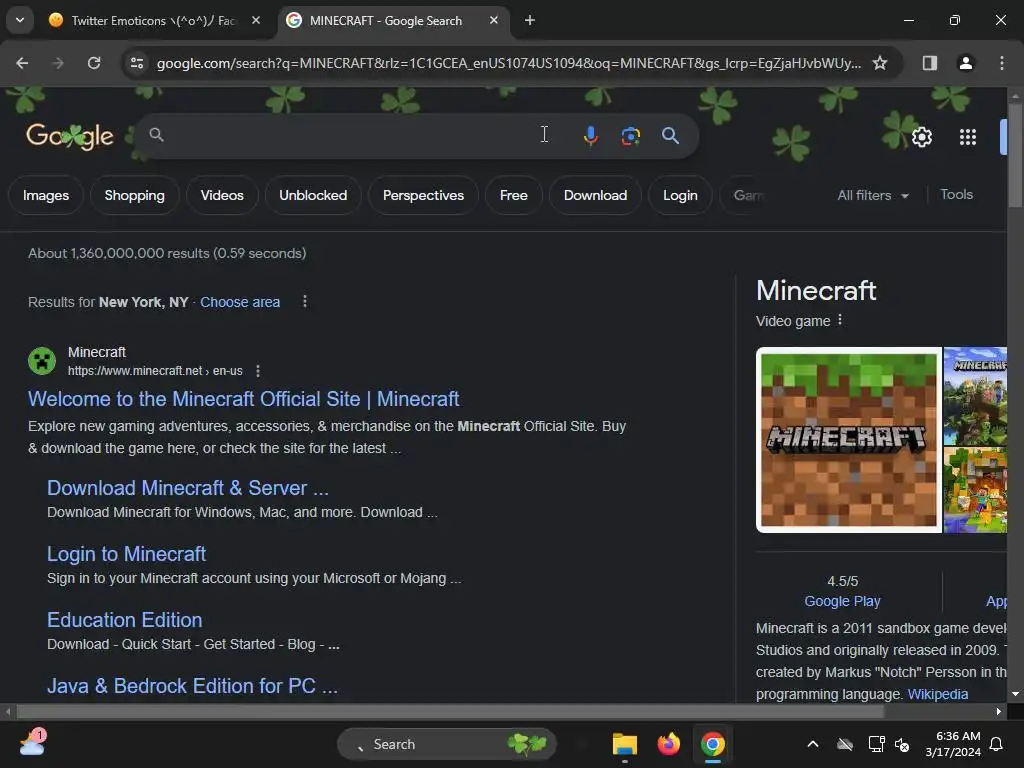Filter results by Shopping
The height and width of the screenshot is (768, 1024).
tap(135, 195)
